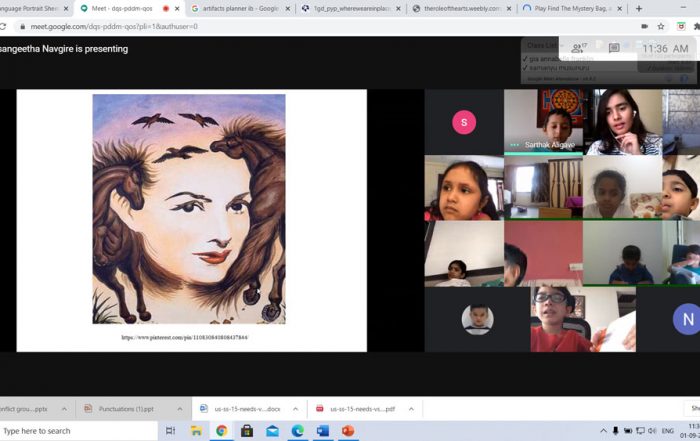The image size is (700, 441).
Task: Click the Pinterest link under the painting
Action: [184, 337]
